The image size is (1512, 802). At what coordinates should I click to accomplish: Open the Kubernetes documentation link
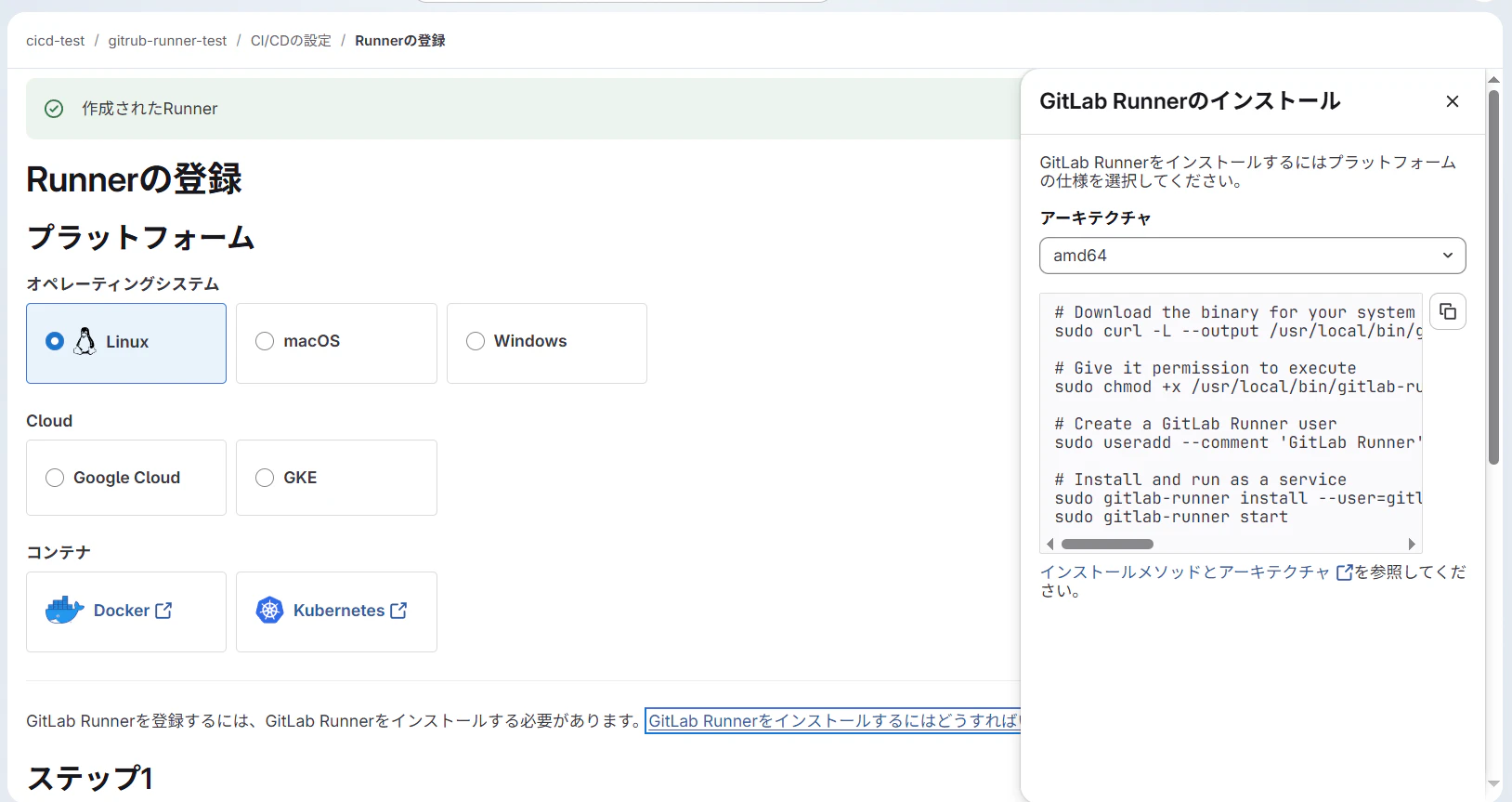coord(350,611)
